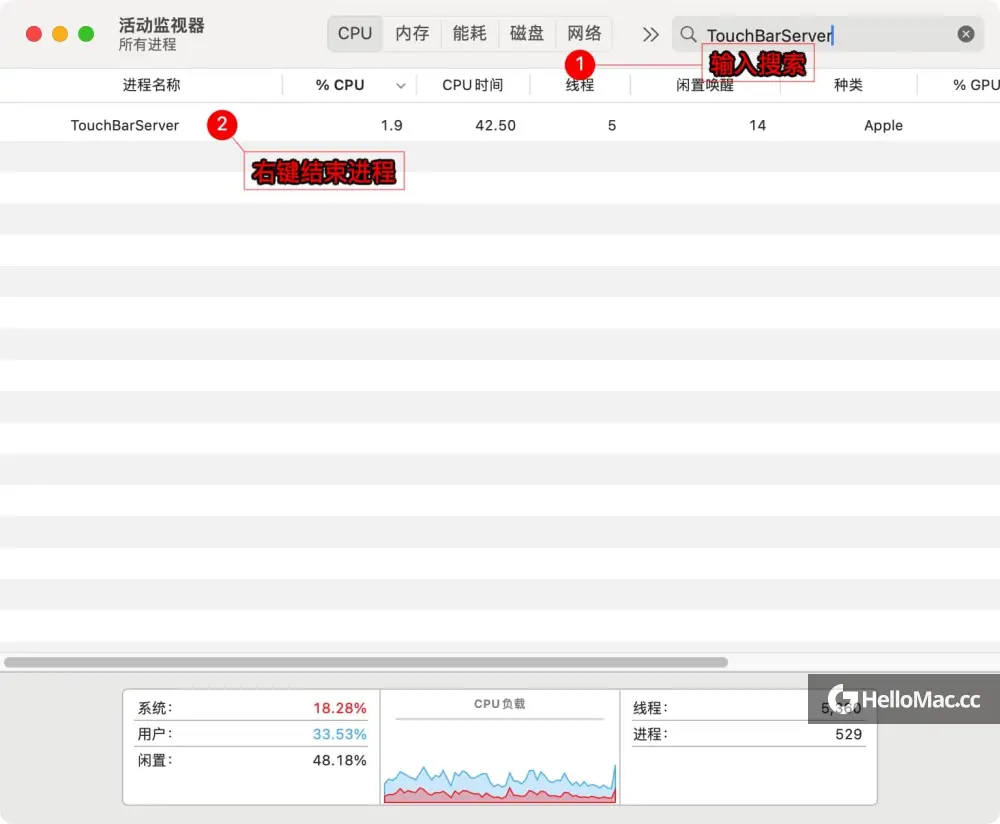Click the 闲置 48.18% value
The image size is (1000, 824).
click(339, 760)
